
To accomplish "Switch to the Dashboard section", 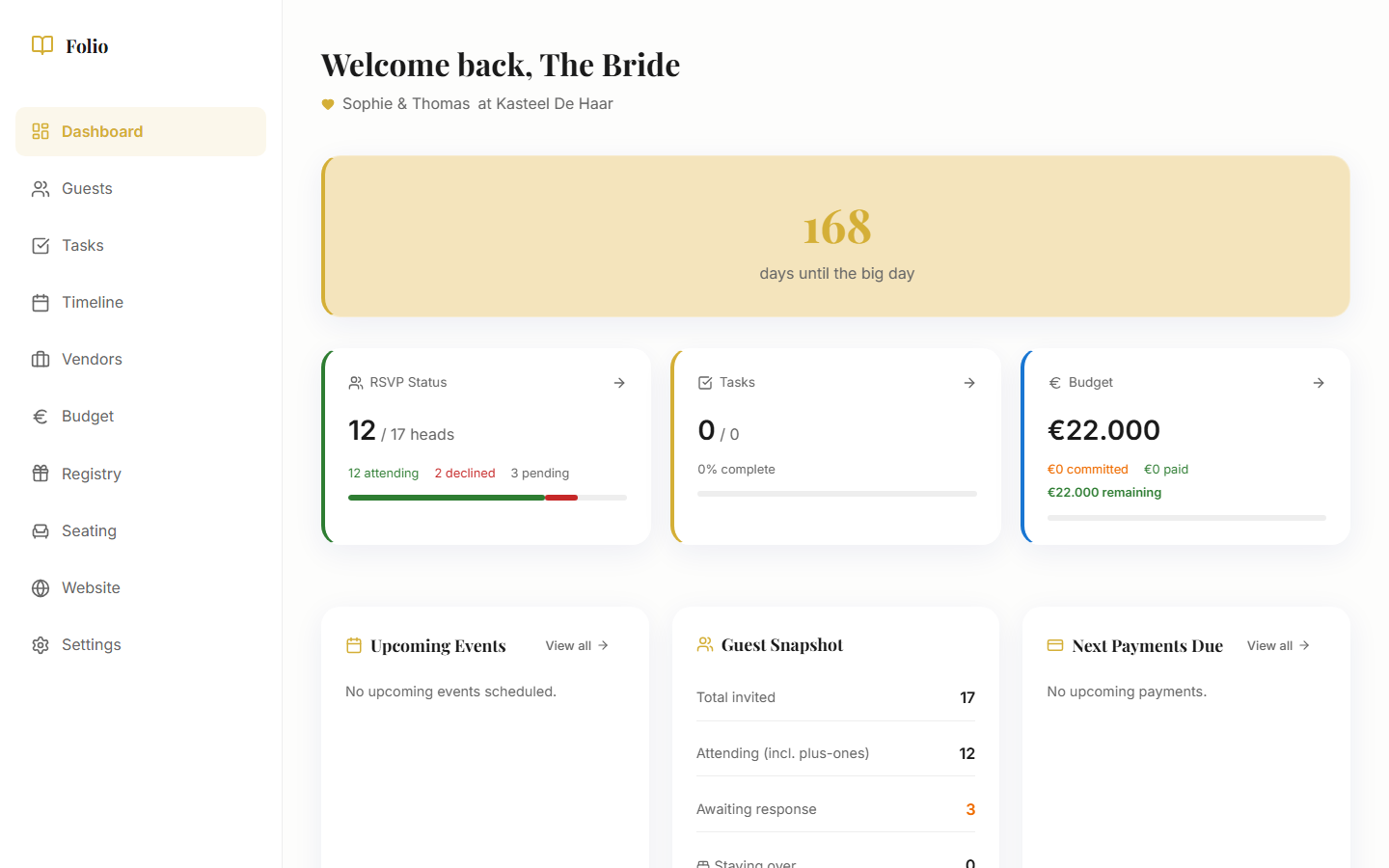I will tap(102, 130).
